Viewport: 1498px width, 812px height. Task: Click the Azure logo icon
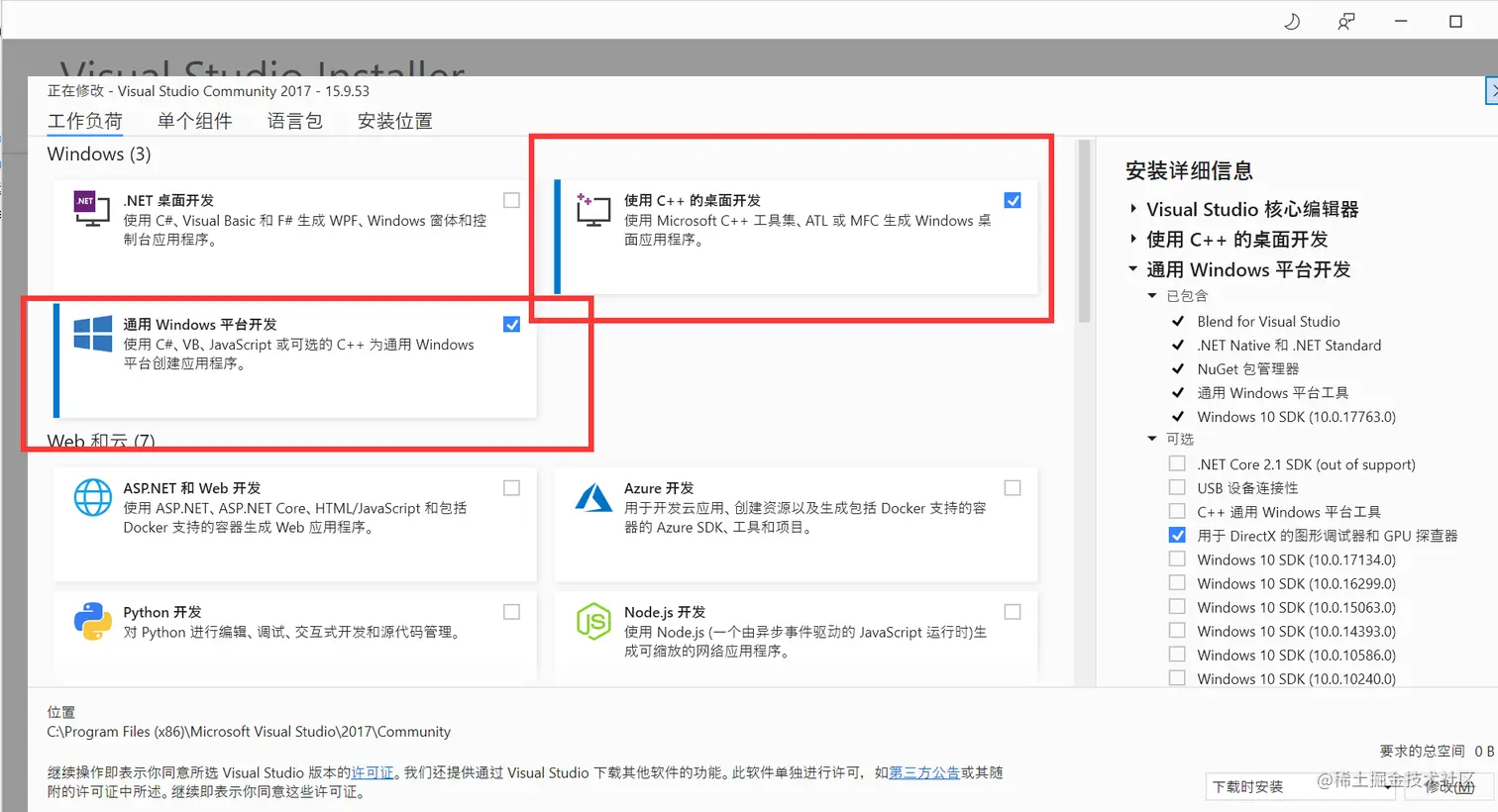click(593, 497)
